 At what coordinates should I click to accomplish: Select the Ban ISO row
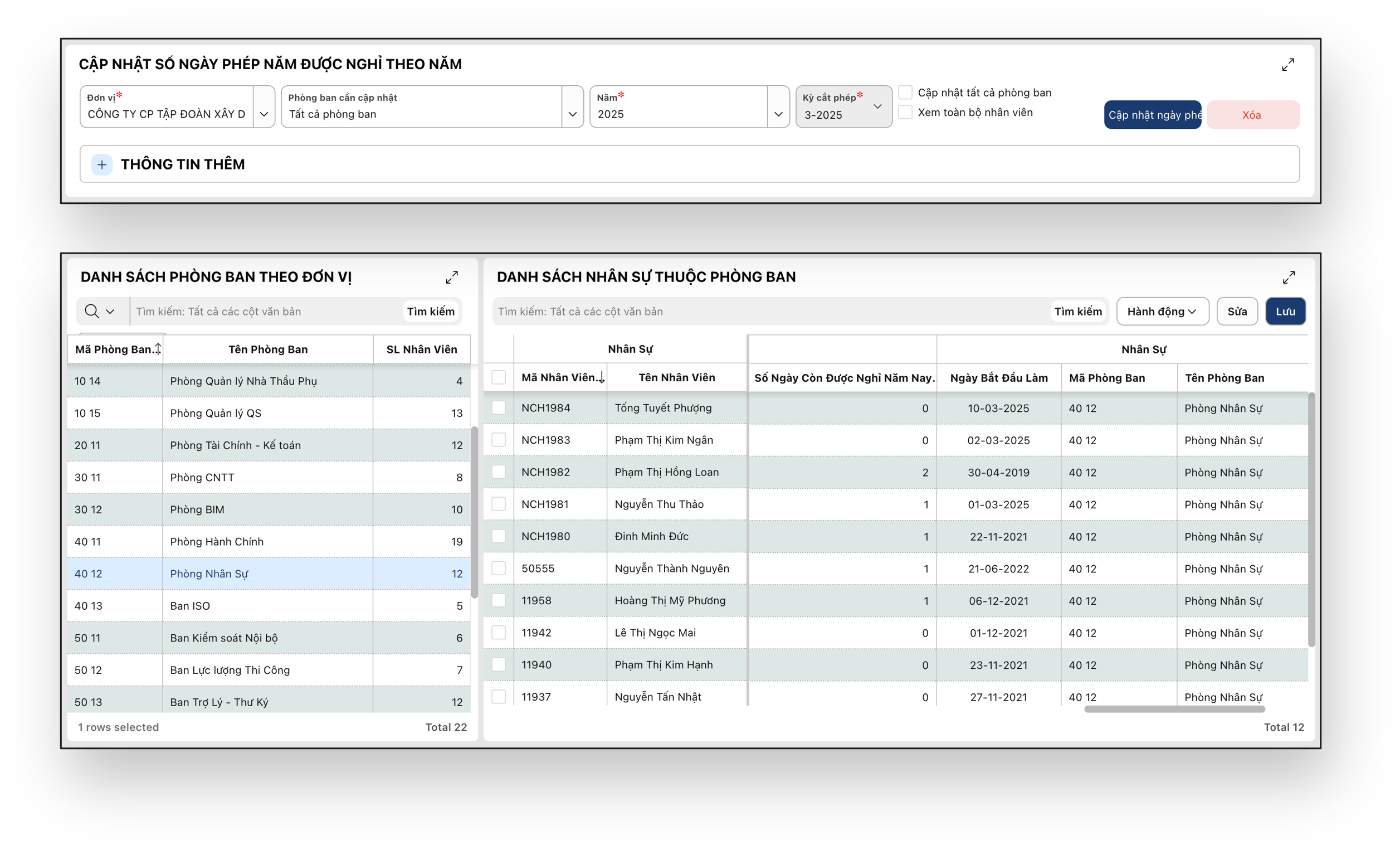coord(269,605)
